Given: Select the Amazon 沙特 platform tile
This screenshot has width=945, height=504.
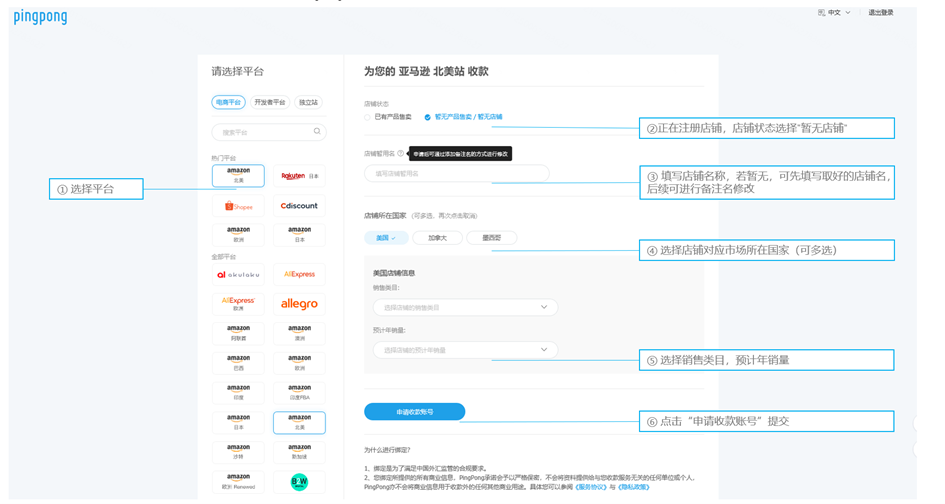Looking at the screenshot, I should [238, 452].
